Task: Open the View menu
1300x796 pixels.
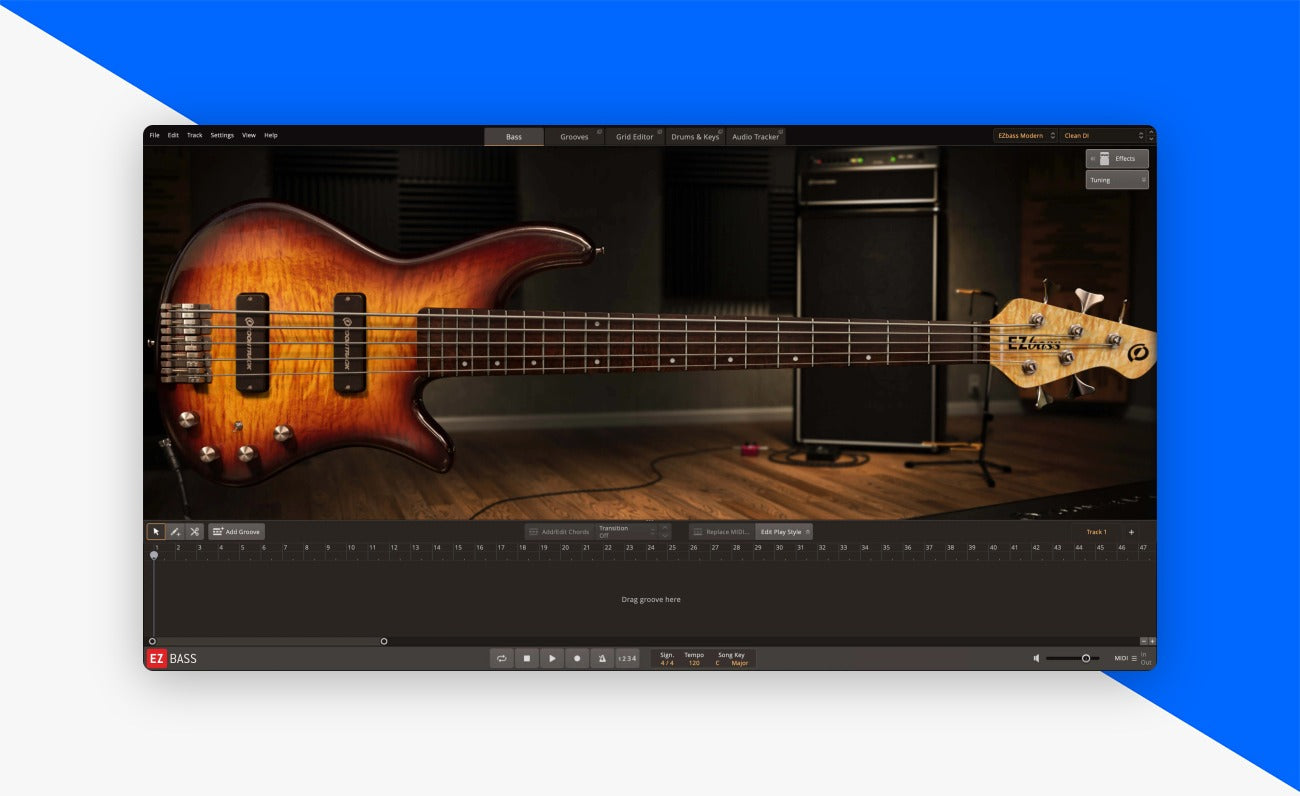Action: [249, 135]
